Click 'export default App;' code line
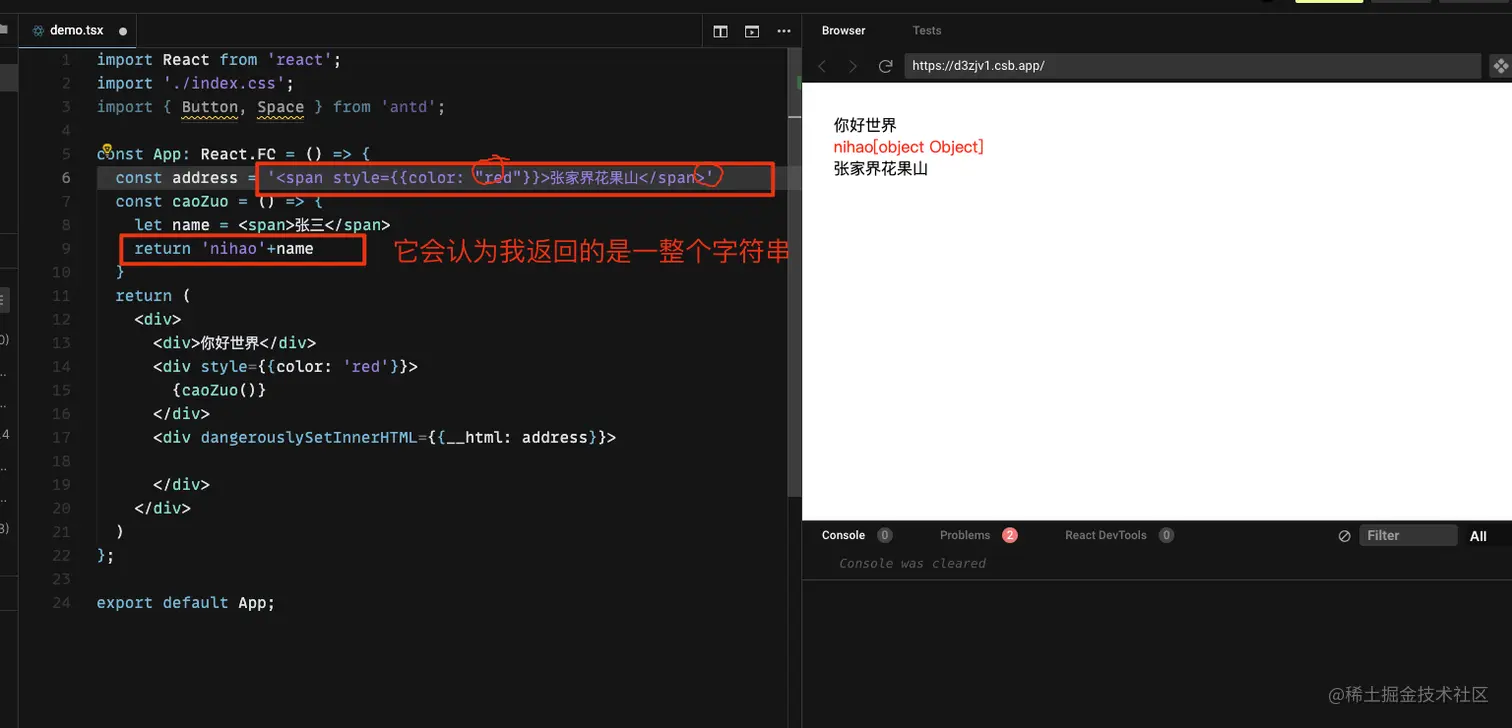The image size is (1512, 728). (x=185, y=603)
